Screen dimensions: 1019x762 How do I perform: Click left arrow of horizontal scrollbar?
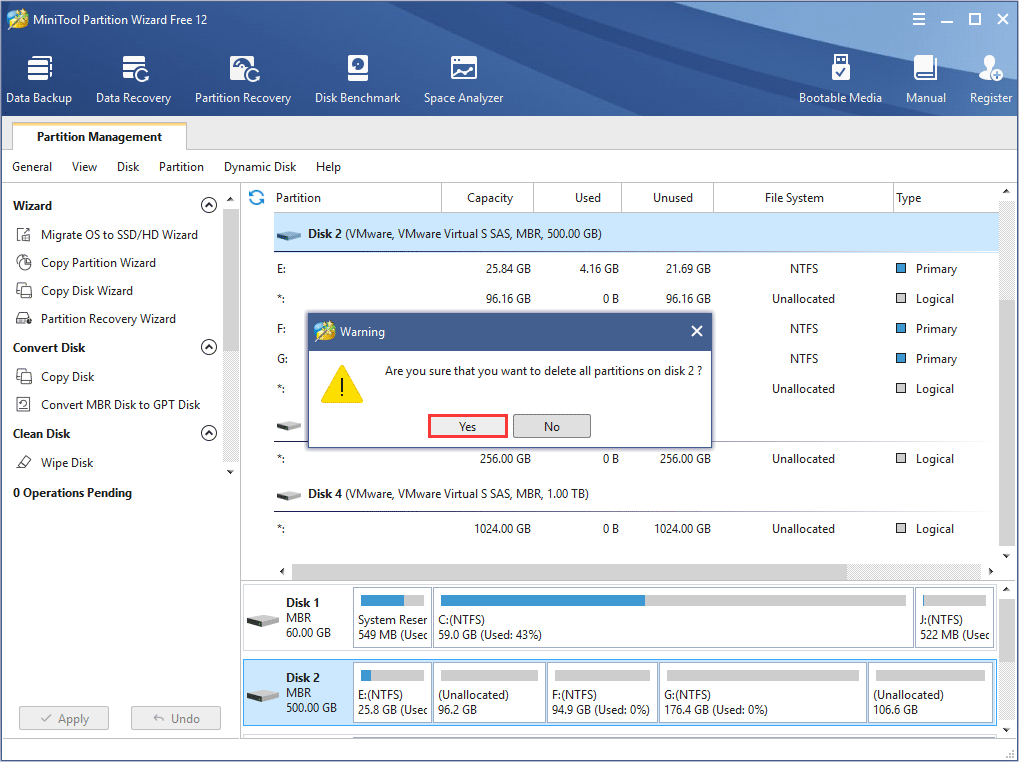coord(282,572)
